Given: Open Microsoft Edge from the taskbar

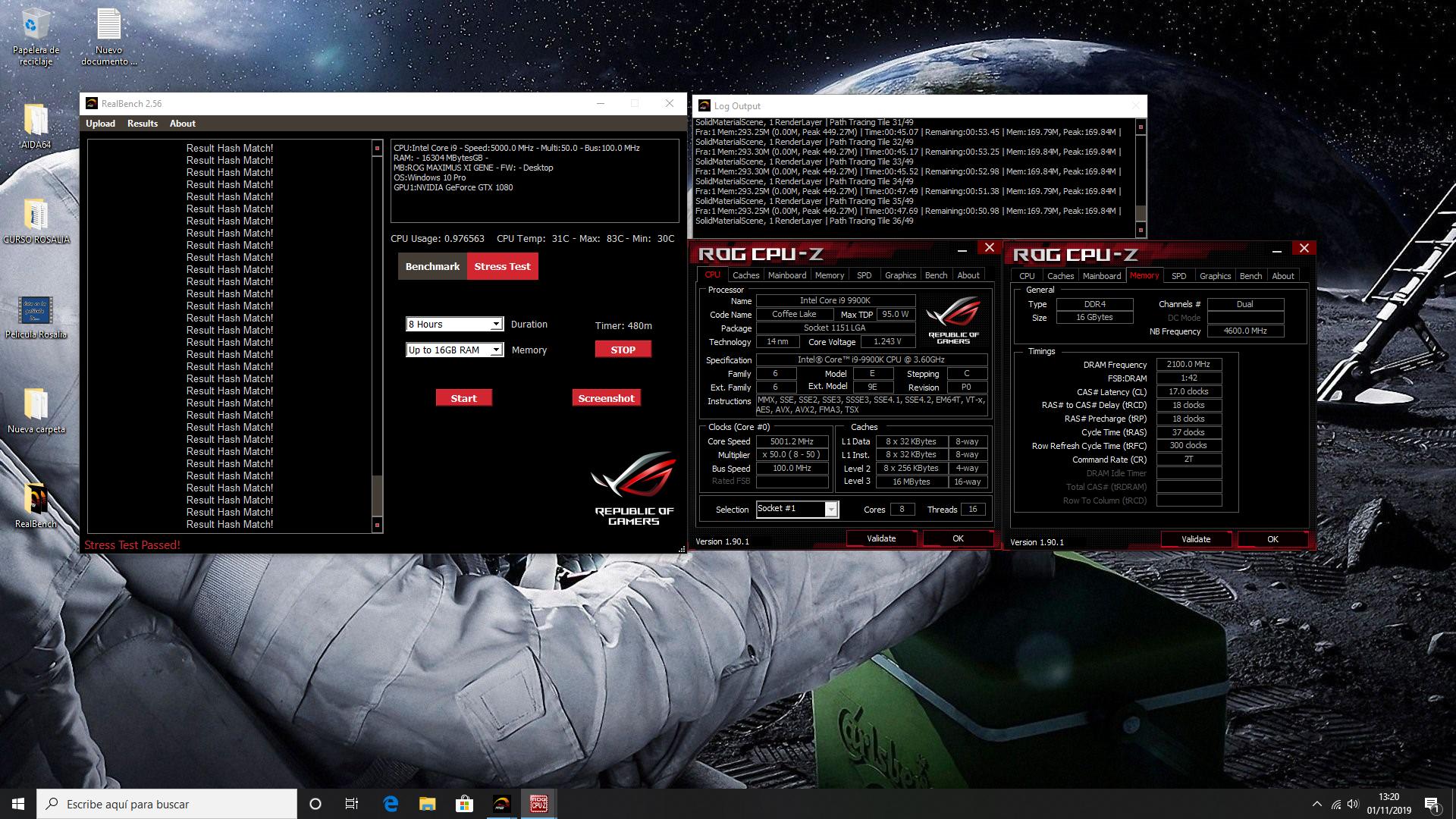Looking at the screenshot, I should (391, 804).
